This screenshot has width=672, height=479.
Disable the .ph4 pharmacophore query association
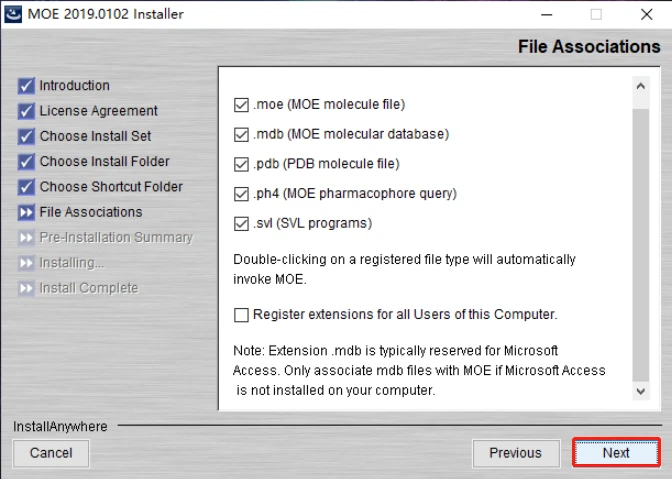[x=240, y=194]
